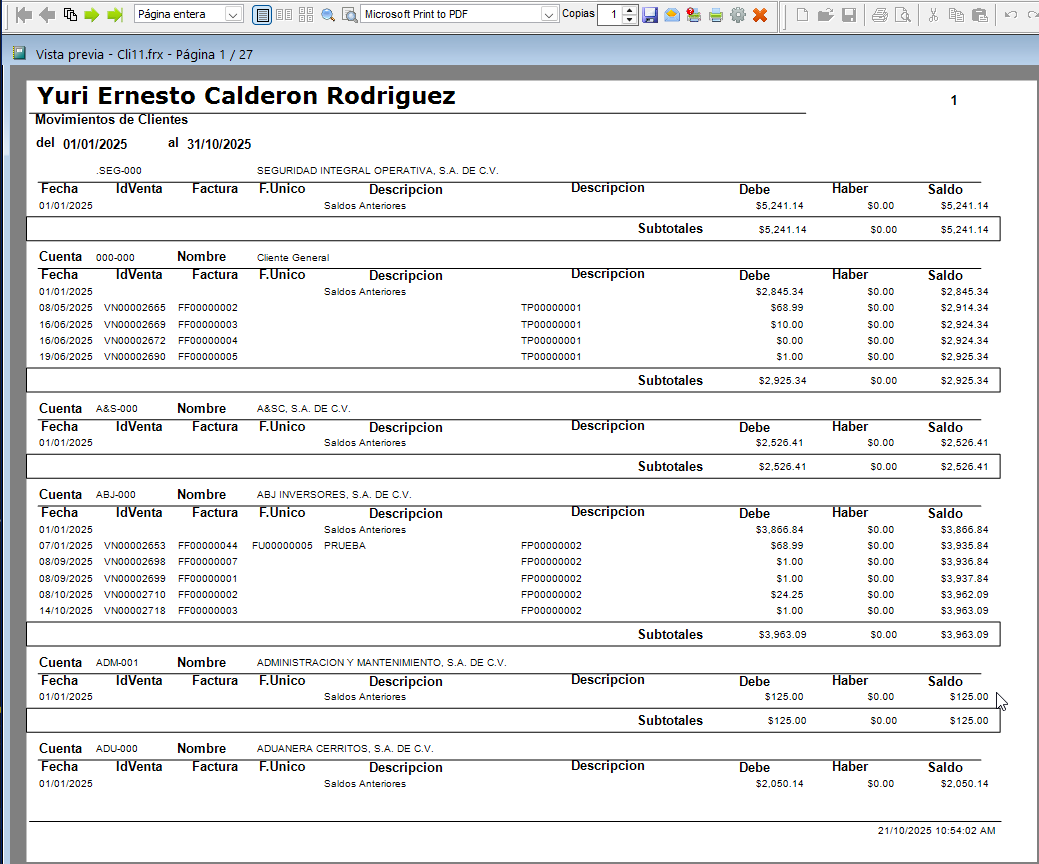1039x864 pixels.
Task: Toggle single page view layout
Action: [262, 15]
